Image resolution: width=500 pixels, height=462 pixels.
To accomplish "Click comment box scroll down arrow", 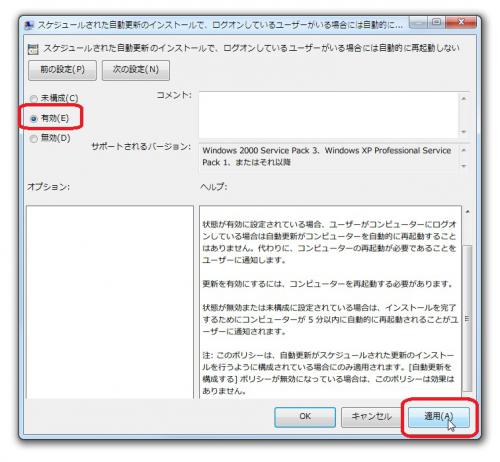I will pos(464,132).
